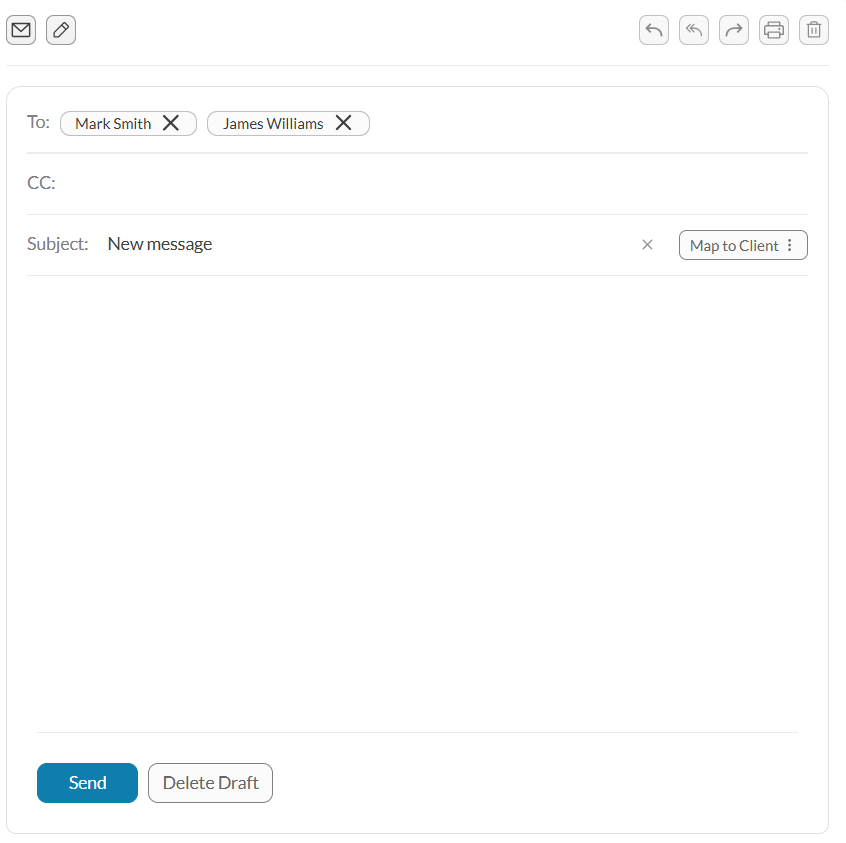The height and width of the screenshot is (843, 846).
Task: Click the pencil compose icon
Action: click(61, 30)
